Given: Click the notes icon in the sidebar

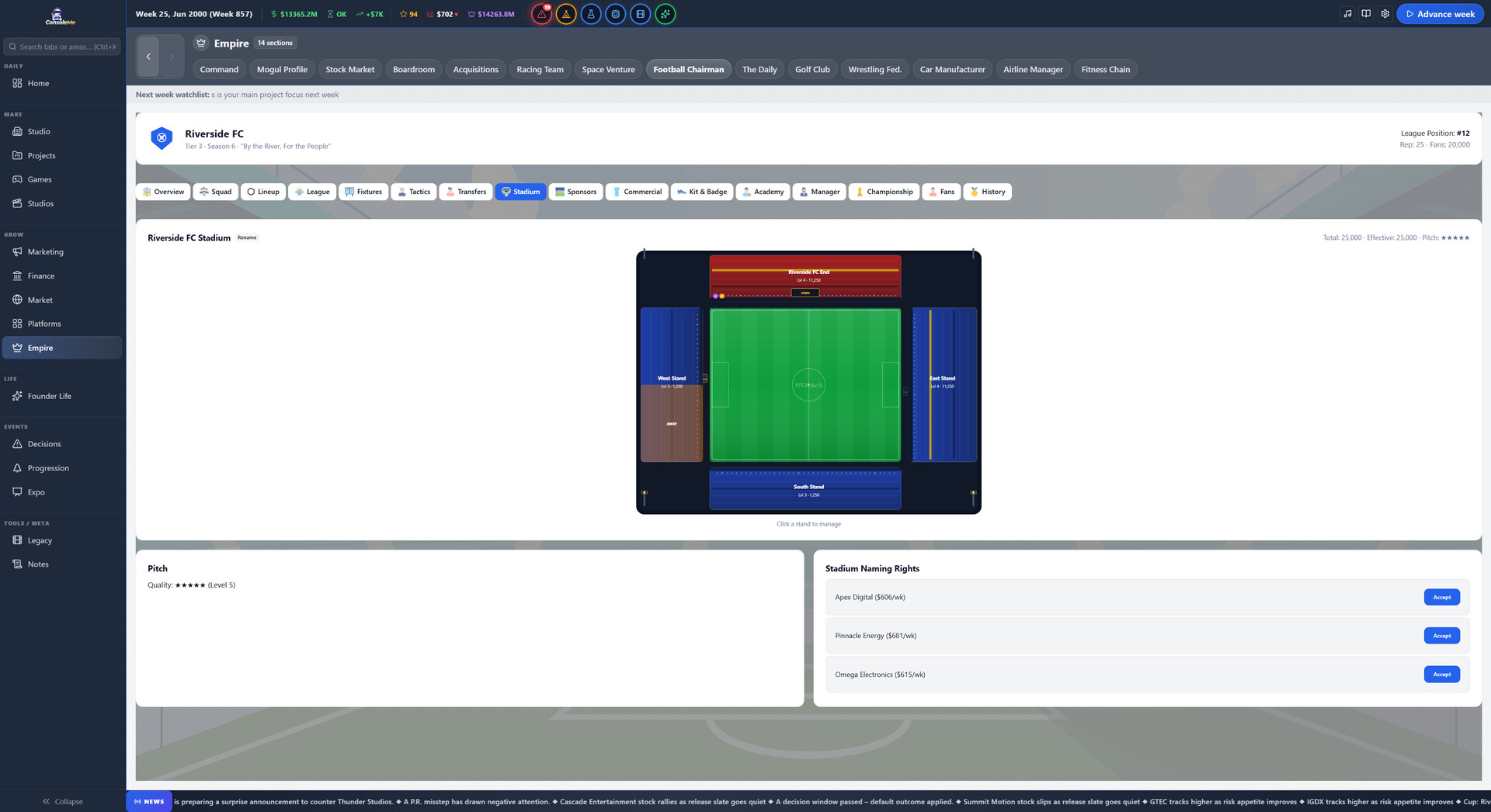Looking at the screenshot, I should (x=17, y=564).
